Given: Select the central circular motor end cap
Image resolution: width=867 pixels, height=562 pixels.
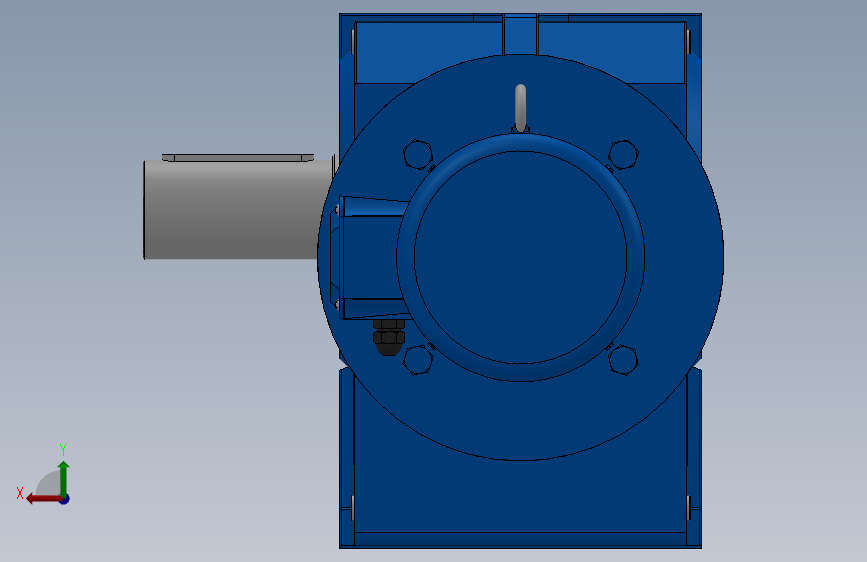Looking at the screenshot, I should pyautogui.click(x=520, y=257).
